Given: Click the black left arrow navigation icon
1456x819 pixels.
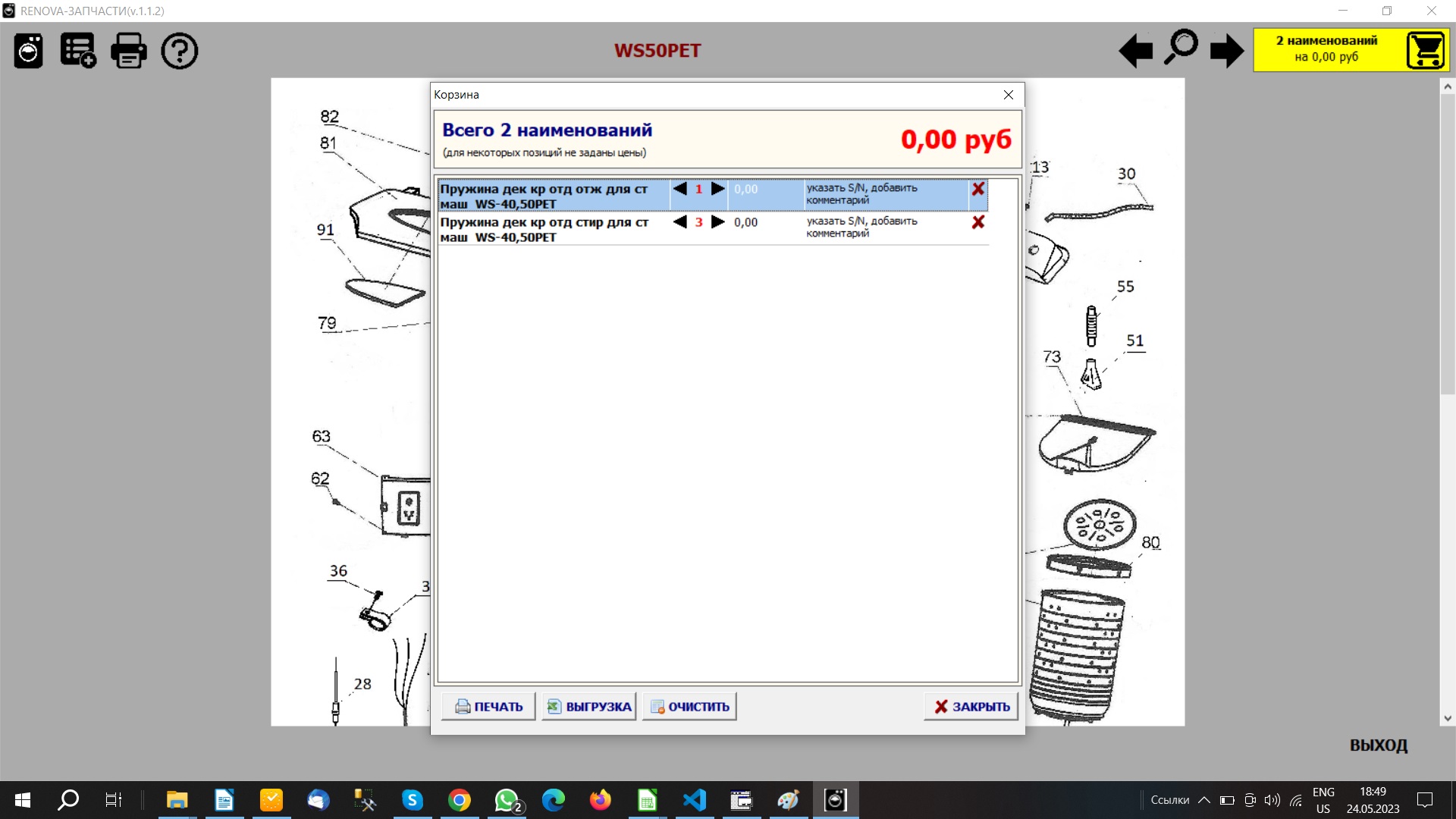Looking at the screenshot, I should tap(1135, 52).
